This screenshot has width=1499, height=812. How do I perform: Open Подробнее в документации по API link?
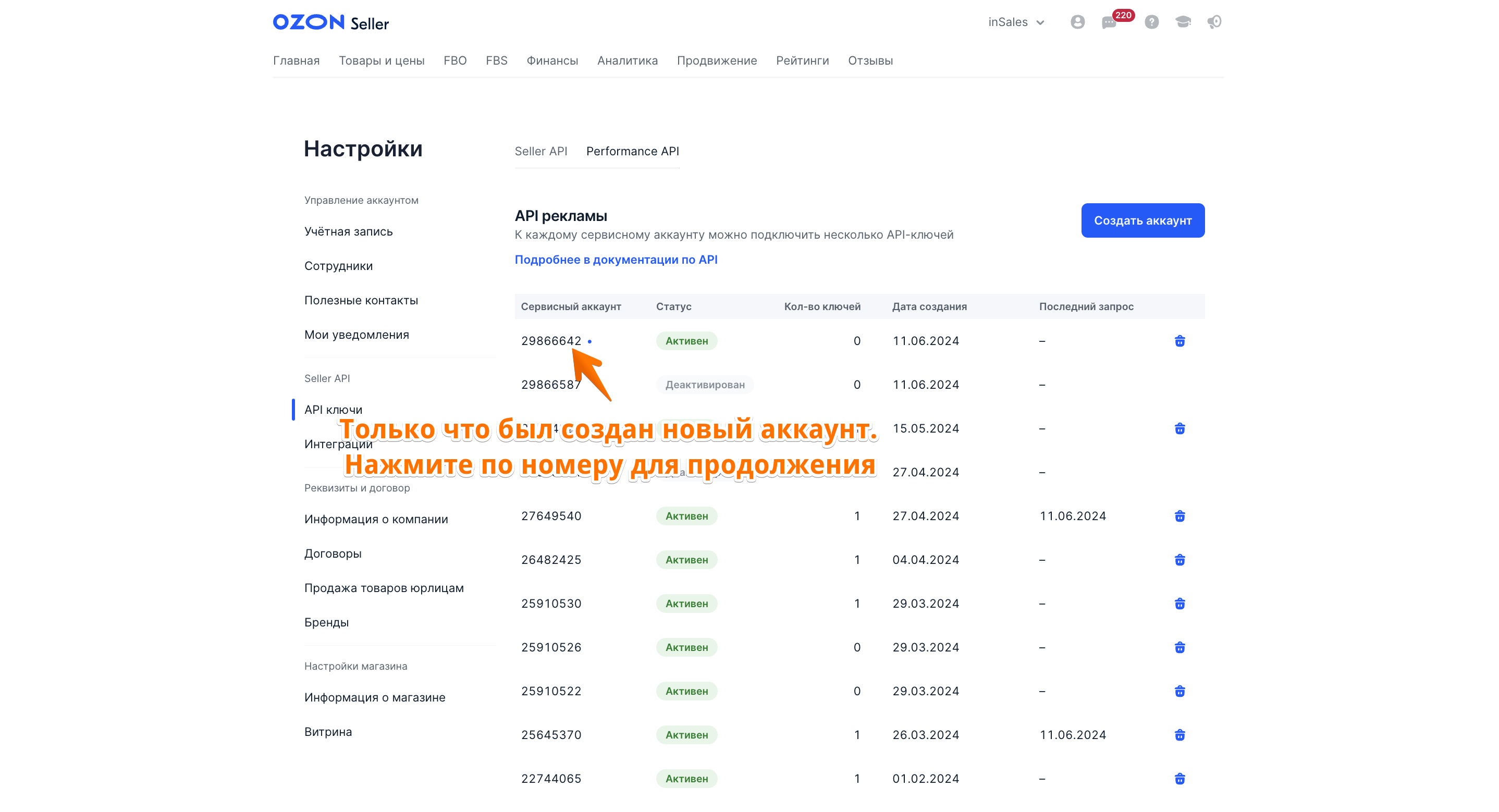(616, 260)
